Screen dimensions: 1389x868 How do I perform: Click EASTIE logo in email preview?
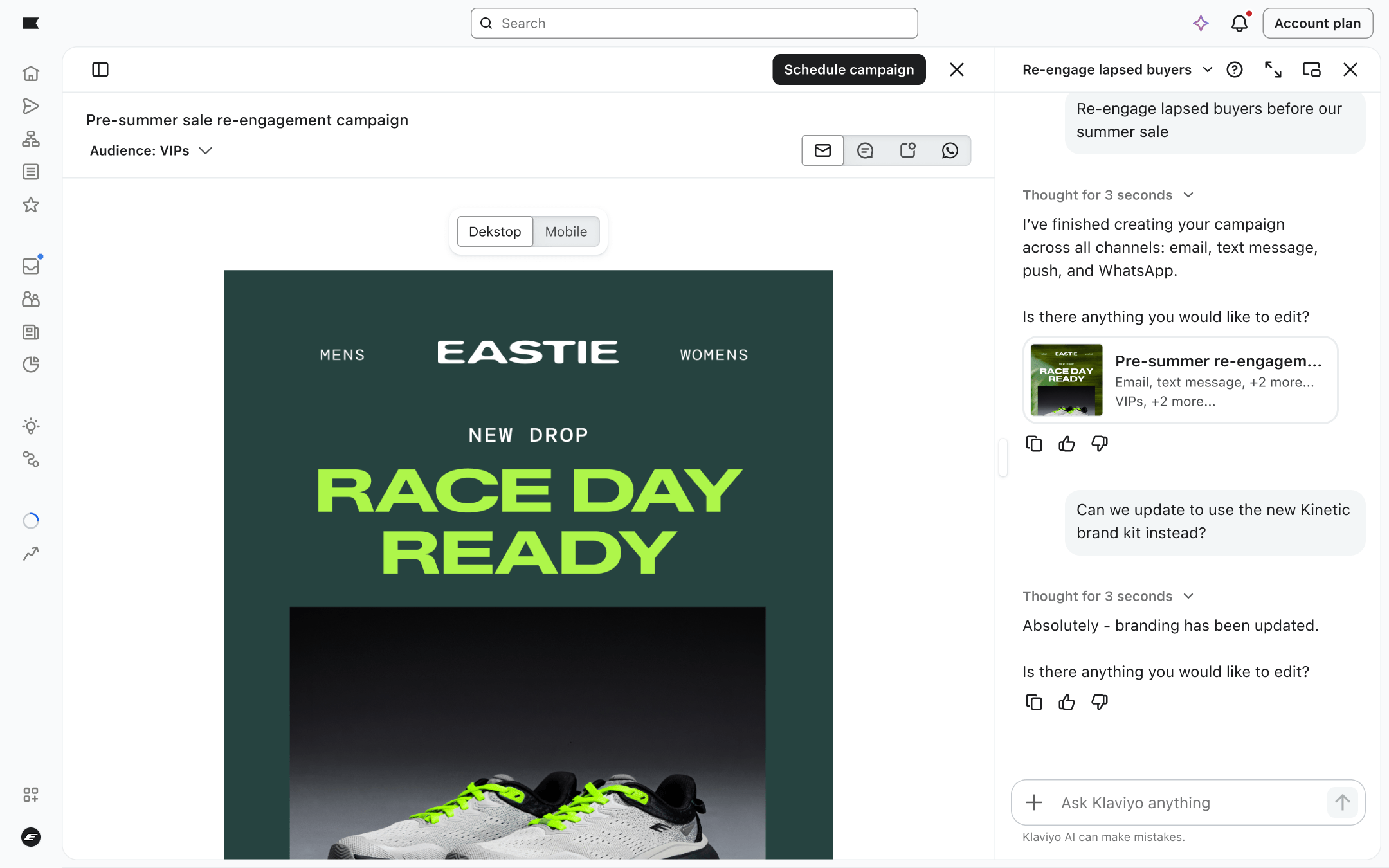[528, 352]
